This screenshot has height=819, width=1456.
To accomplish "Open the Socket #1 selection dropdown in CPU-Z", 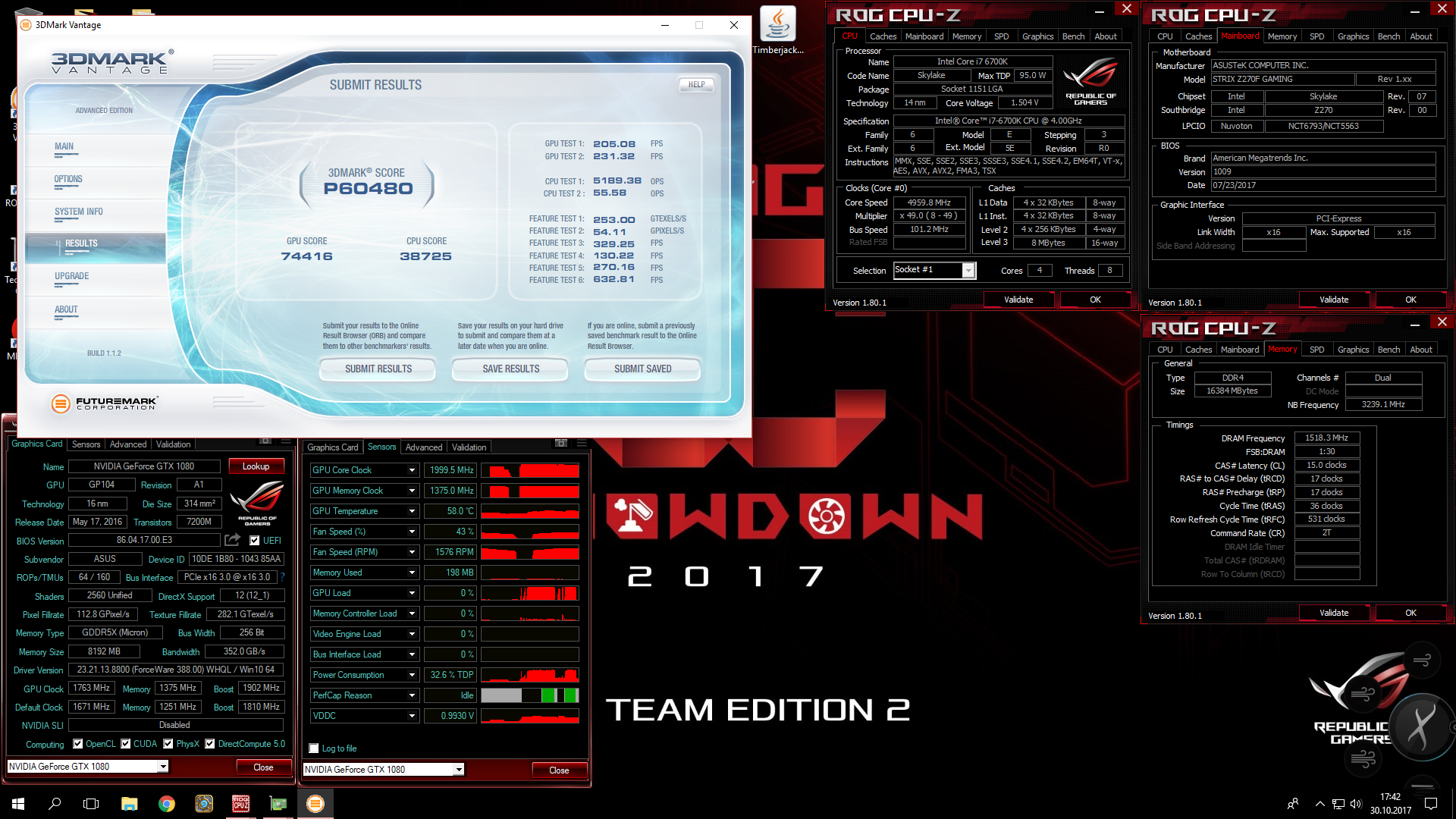I will 968,271.
